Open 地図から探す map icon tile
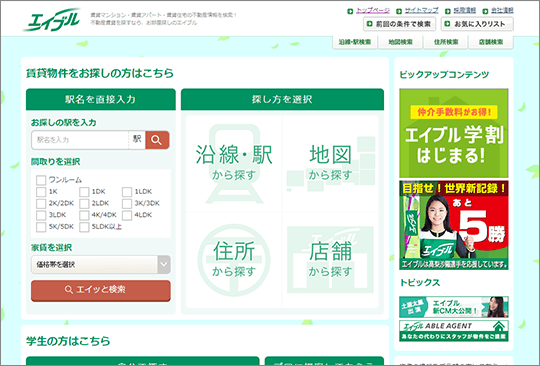The image size is (540, 366). (x=330, y=164)
